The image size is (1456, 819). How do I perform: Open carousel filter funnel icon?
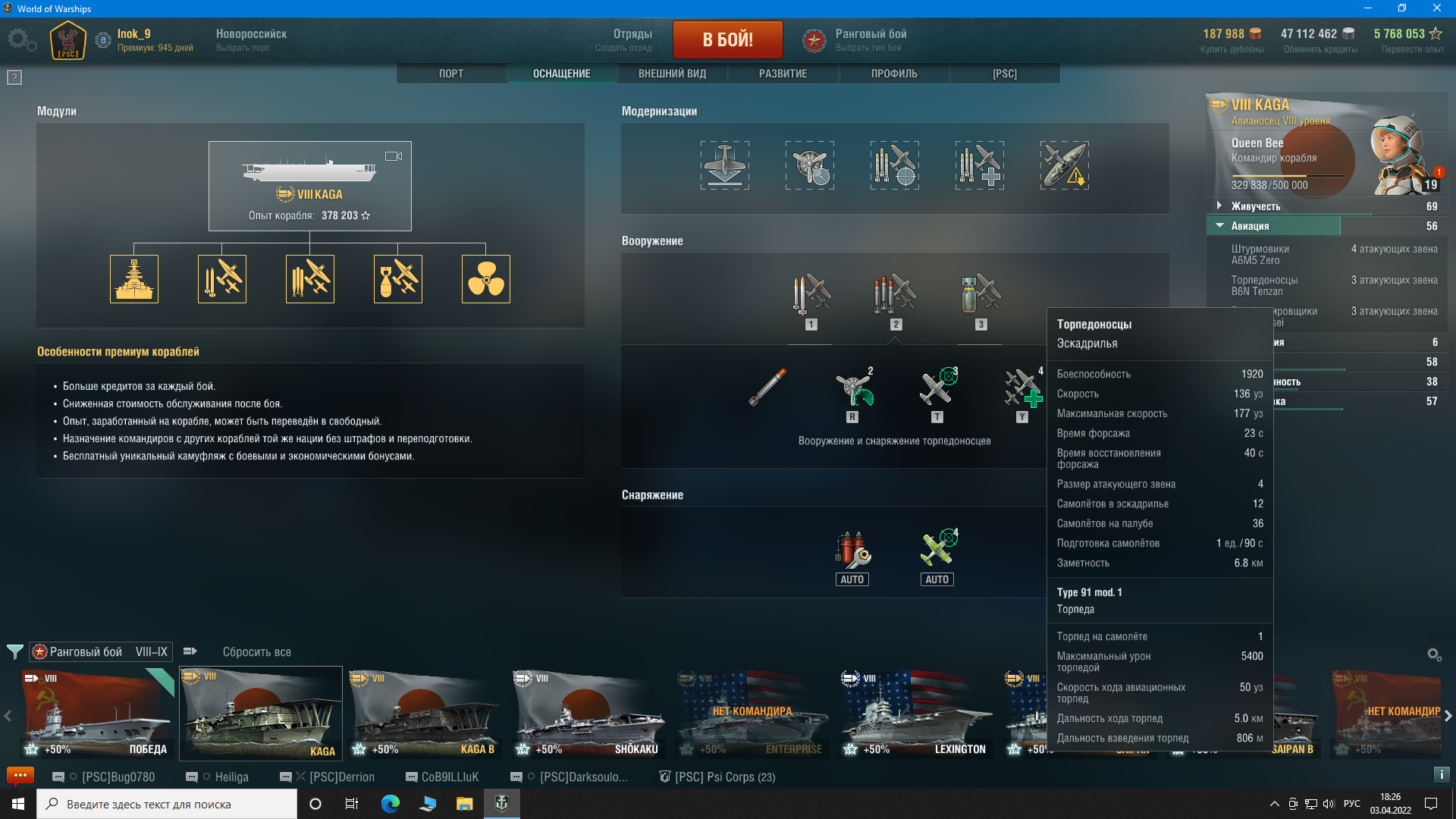click(x=14, y=651)
